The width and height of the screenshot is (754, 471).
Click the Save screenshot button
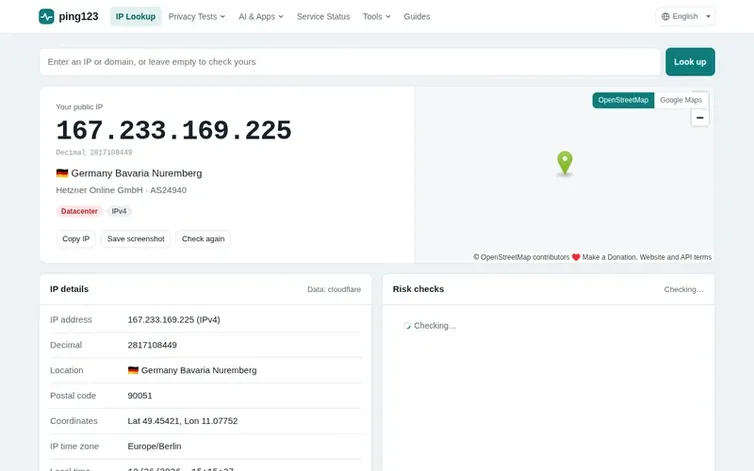pyautogui.click(x=136, y=239)
